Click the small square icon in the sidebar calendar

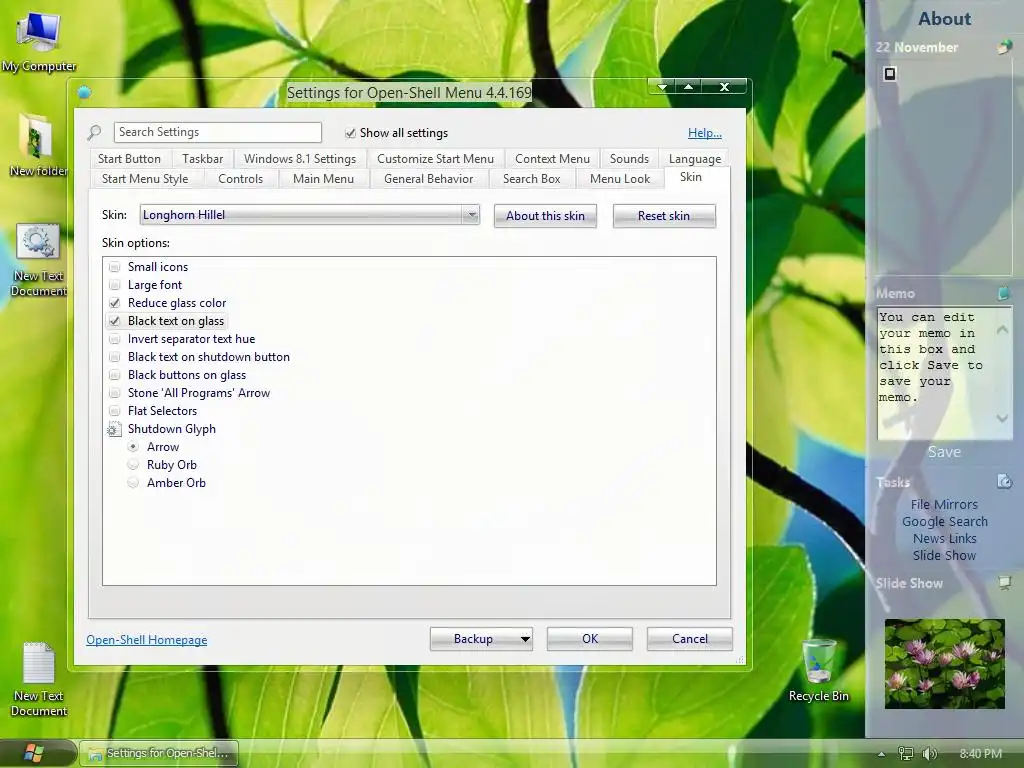point(889,73)
